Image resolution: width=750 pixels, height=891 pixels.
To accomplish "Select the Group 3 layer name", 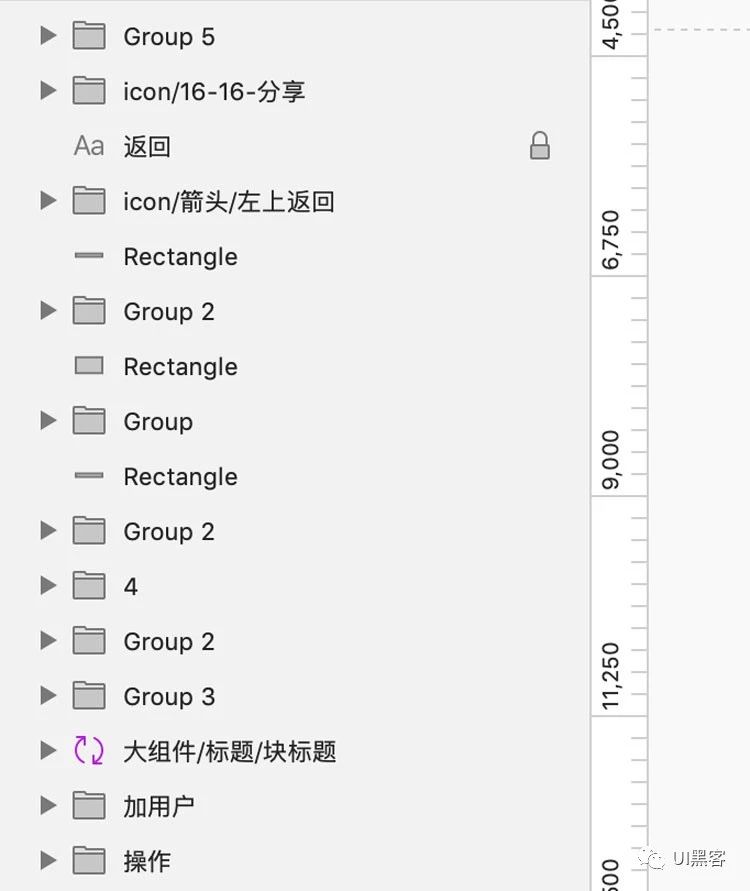I will [169, 697].
